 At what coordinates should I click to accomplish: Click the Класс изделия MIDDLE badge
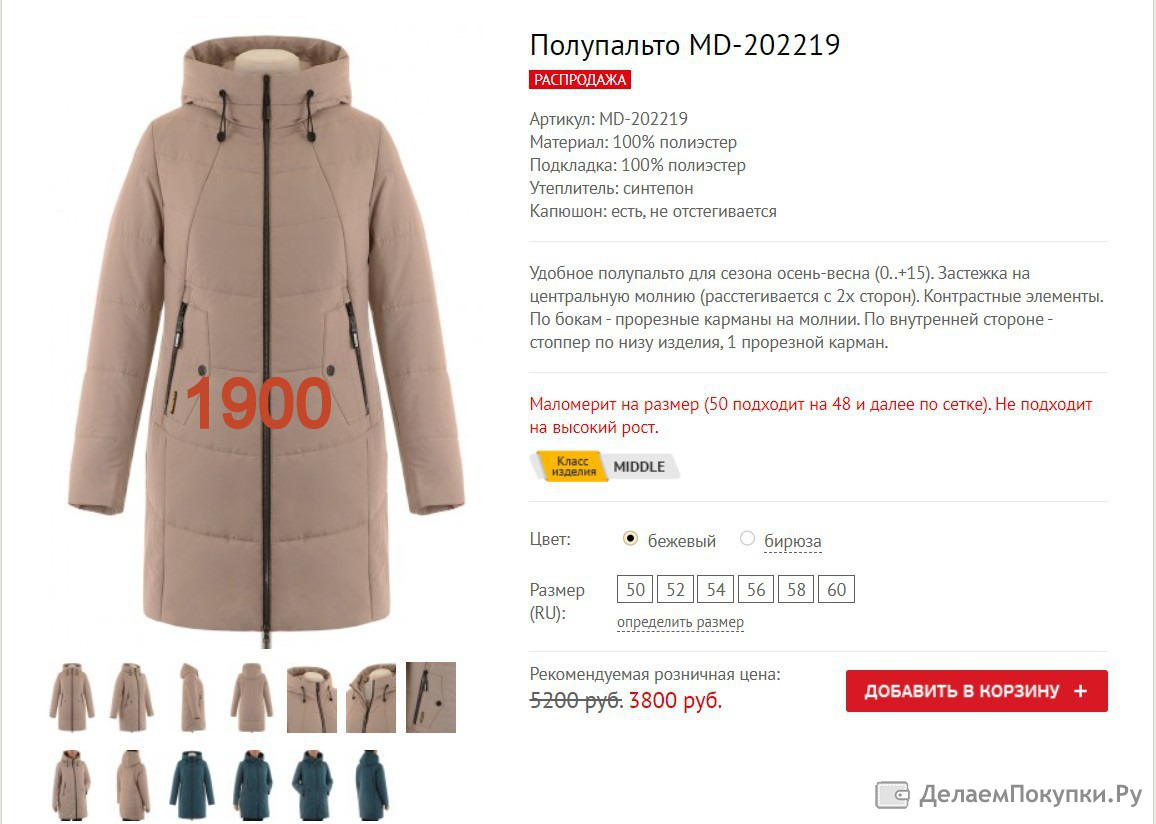(x=603, y=467)
